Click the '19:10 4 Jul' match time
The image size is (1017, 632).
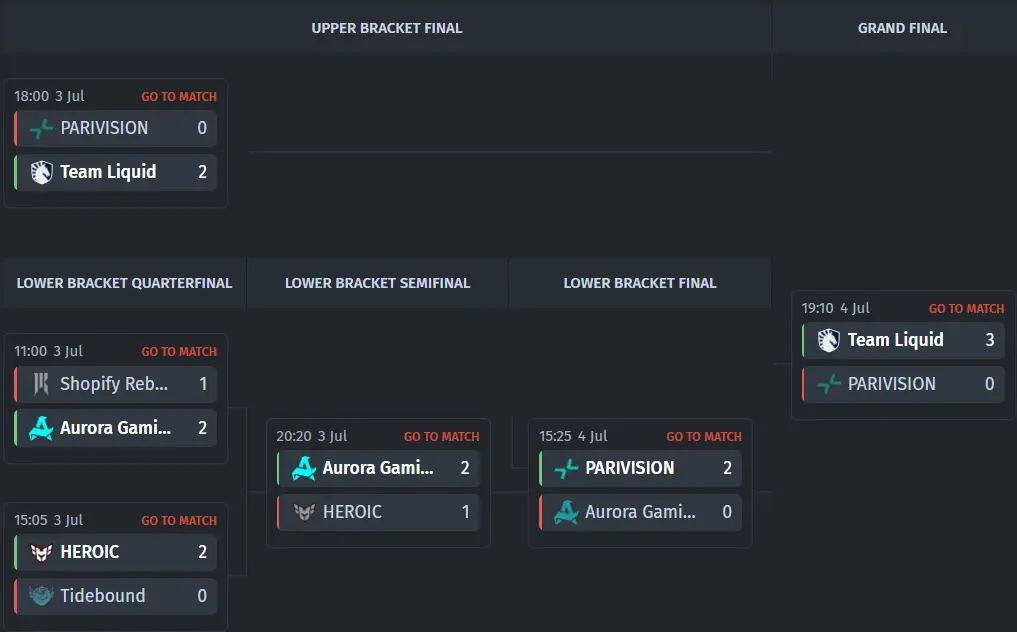tap(835, 309)
